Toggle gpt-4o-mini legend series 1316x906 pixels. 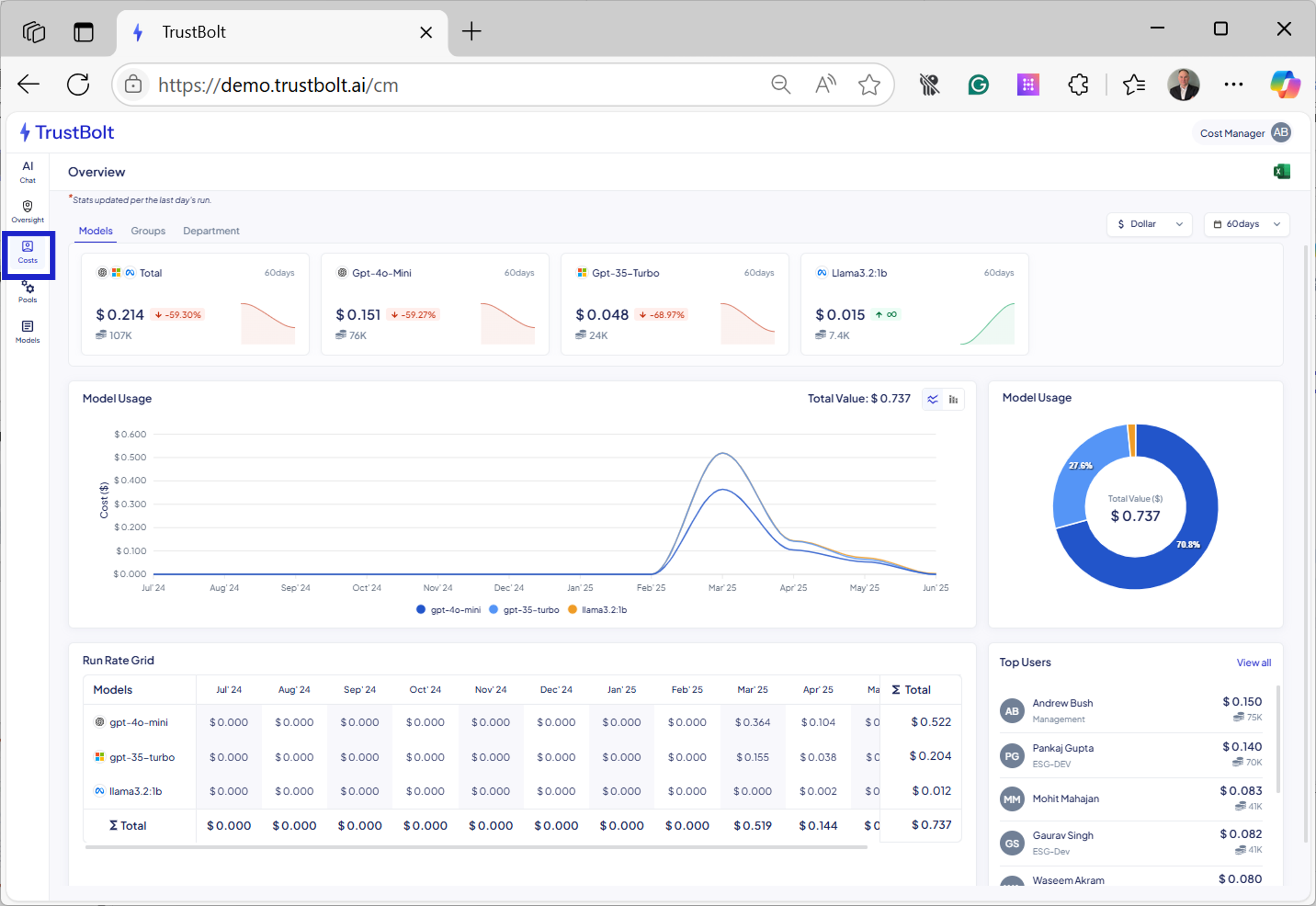point(449,610)
